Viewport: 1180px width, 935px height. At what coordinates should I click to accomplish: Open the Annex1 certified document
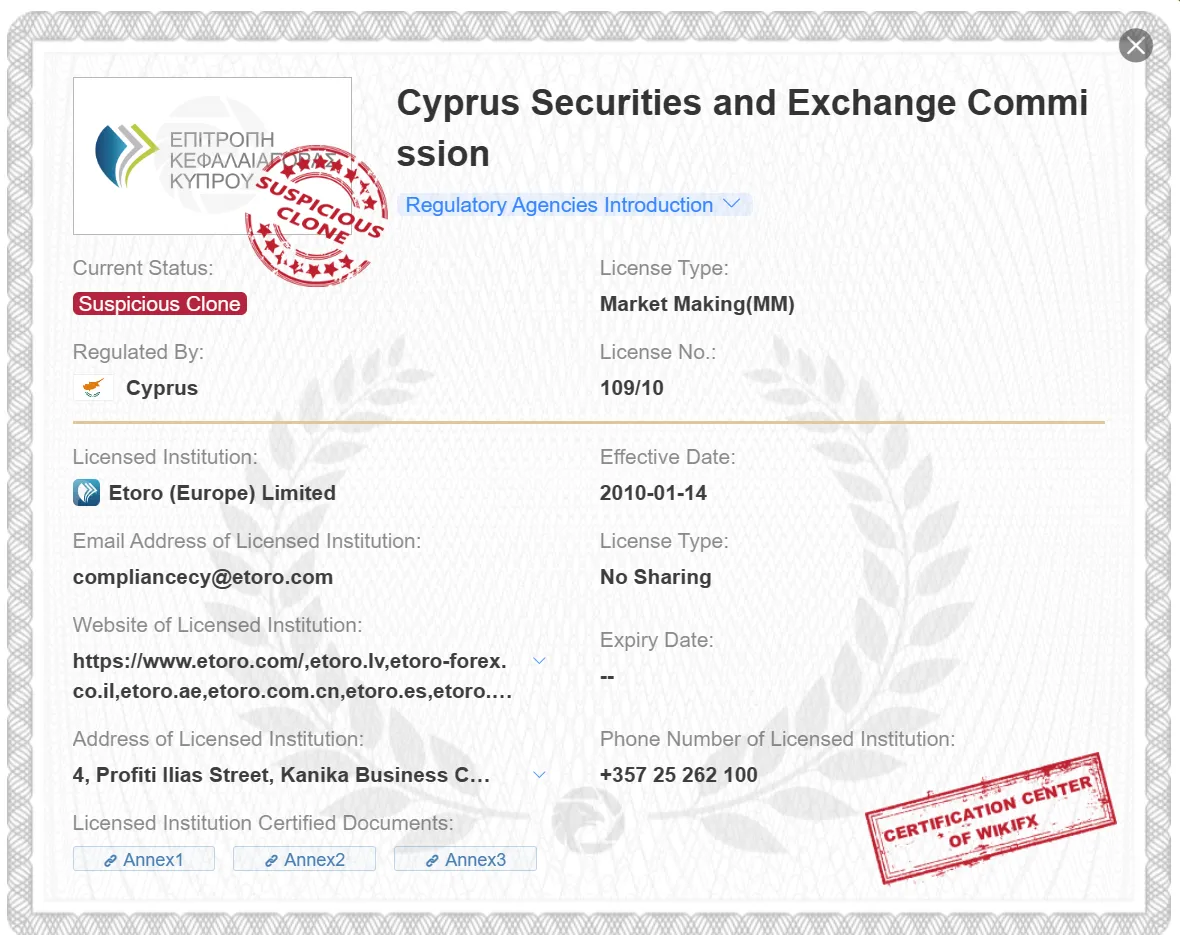(144, 859)
